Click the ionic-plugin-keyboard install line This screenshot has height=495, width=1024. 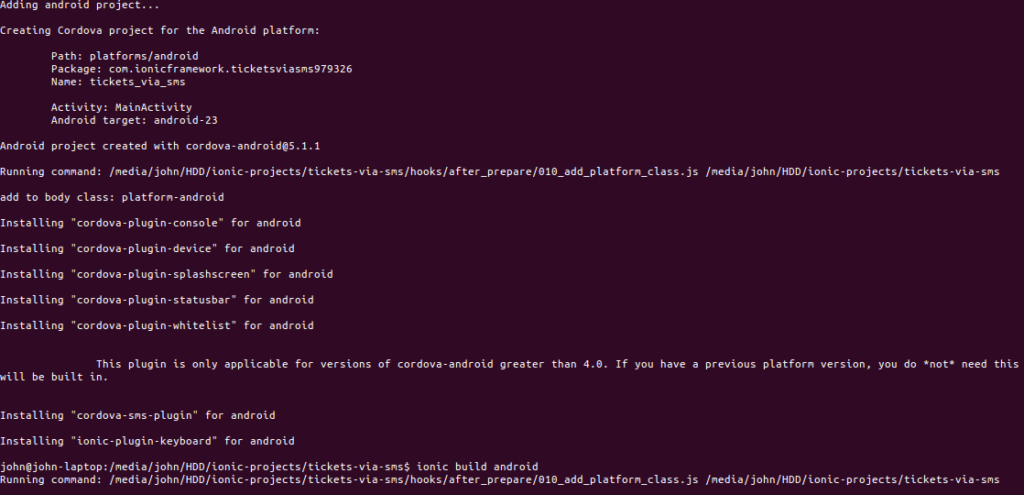(147, 441)
